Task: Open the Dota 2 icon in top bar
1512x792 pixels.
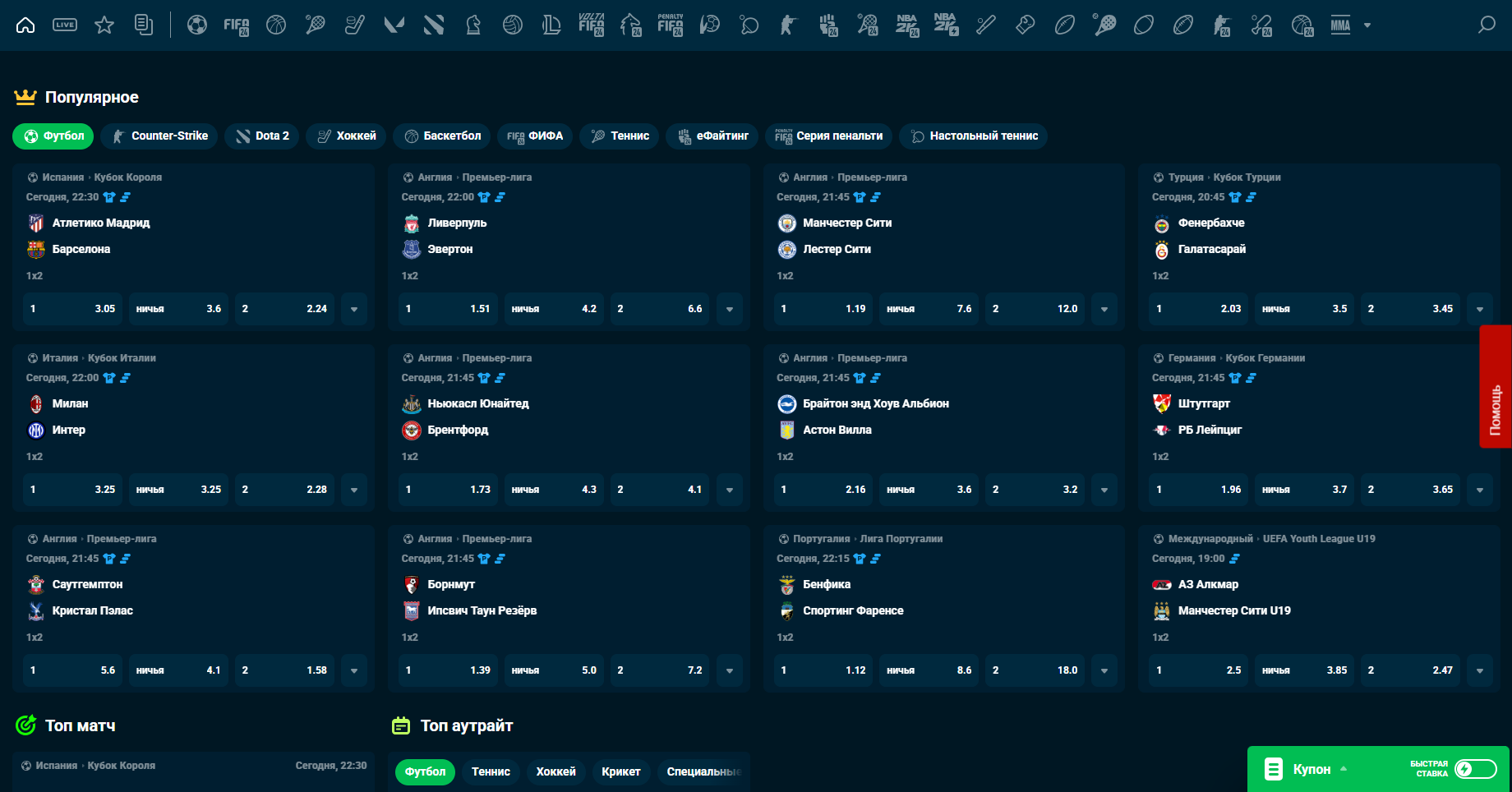Action: (x=434, y=25)
